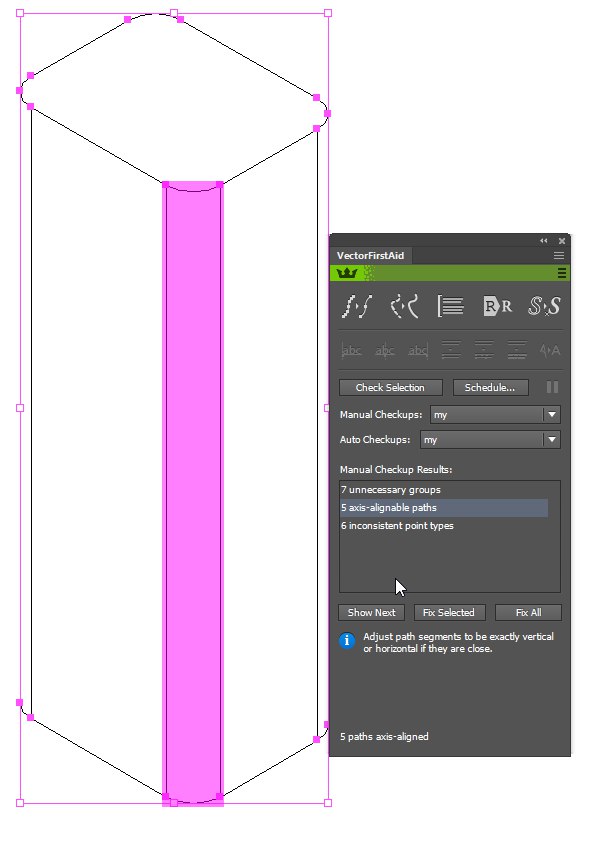
Task: Open the Manual Checkups dropdown
Action: coord(495,415)
